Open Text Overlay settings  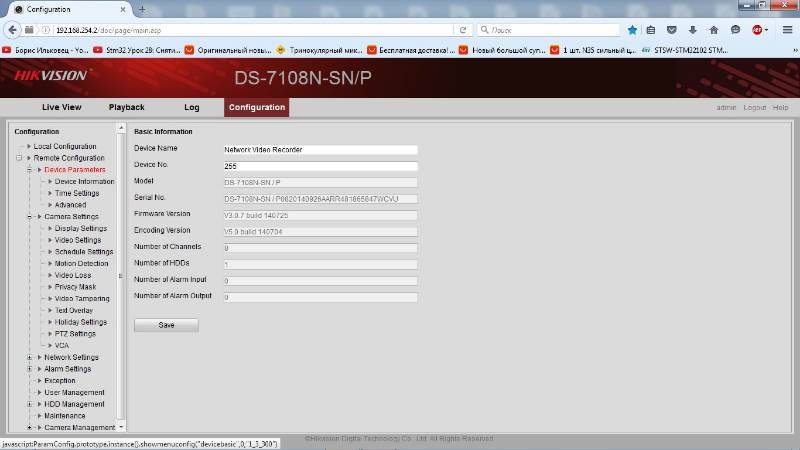(x=74, y=311)
